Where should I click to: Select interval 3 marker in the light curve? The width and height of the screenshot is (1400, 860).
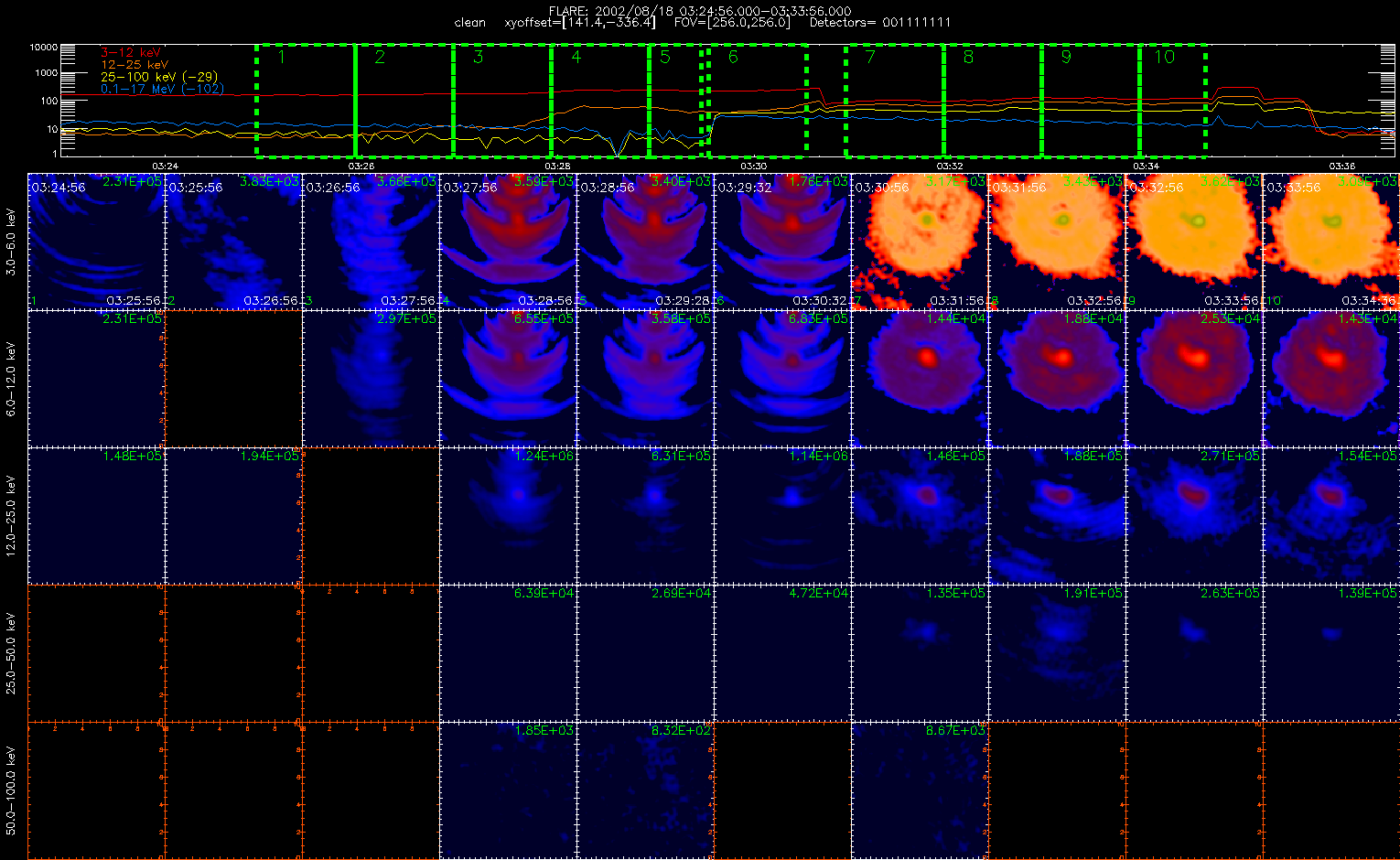coord(479,57)
